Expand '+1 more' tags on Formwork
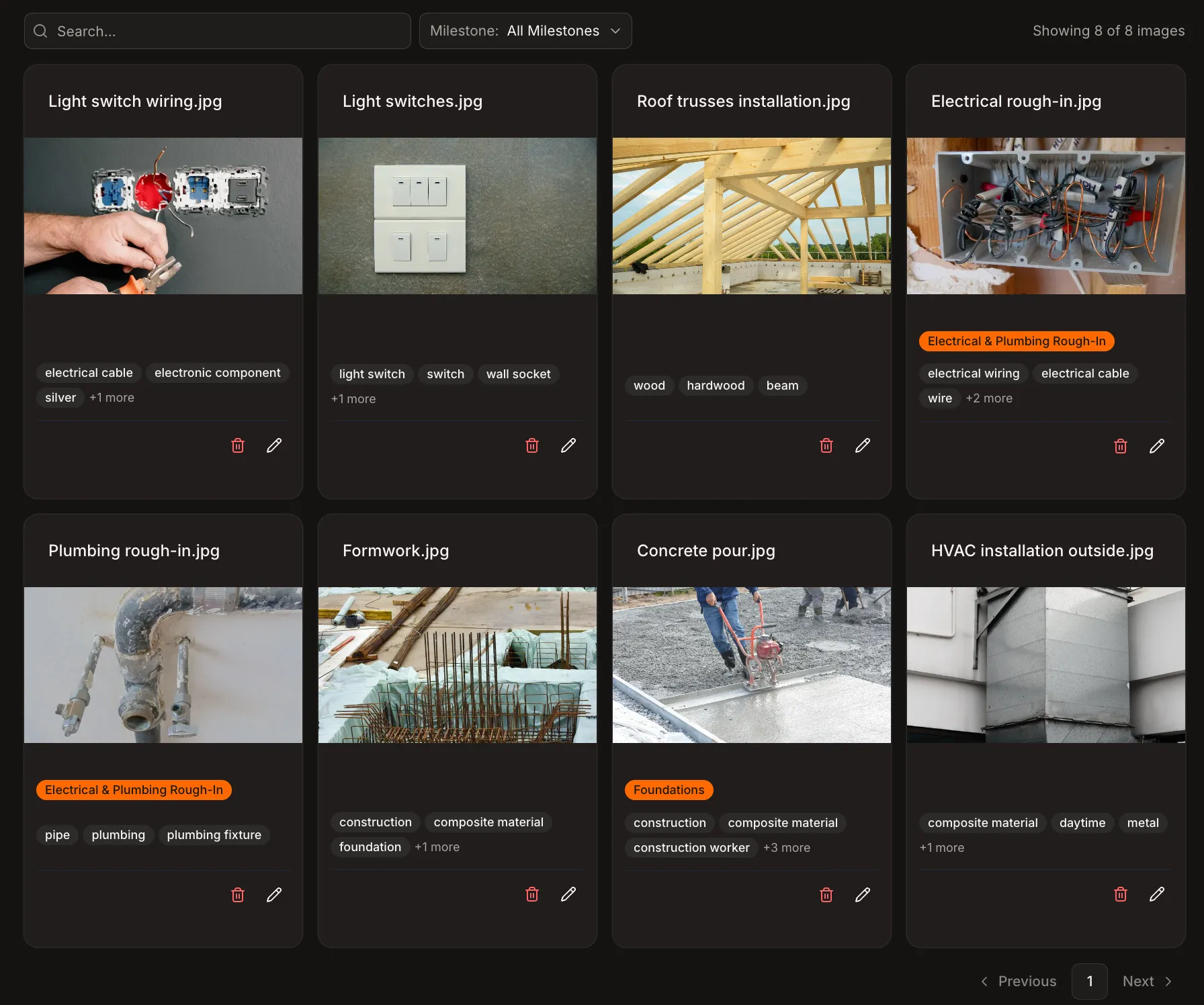The image size is (1204, 1005). coord(437,847)
